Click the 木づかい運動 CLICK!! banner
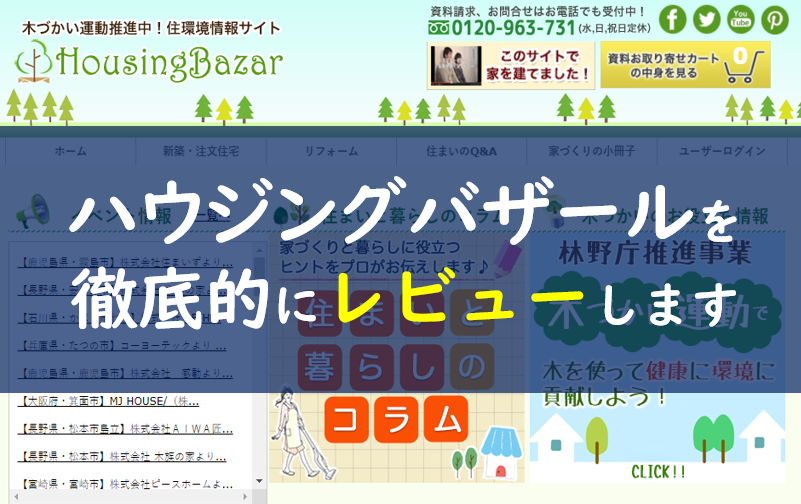 click(657, 357)
